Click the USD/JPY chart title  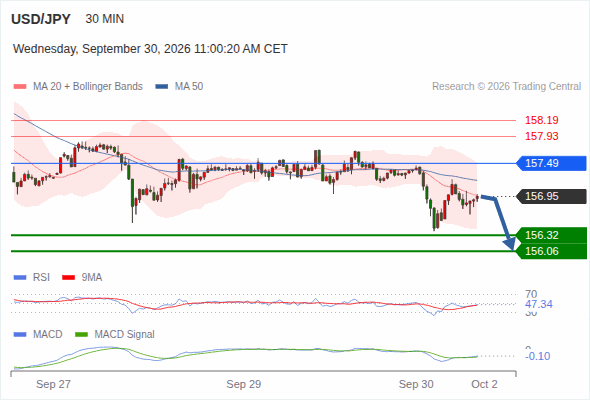41,19
